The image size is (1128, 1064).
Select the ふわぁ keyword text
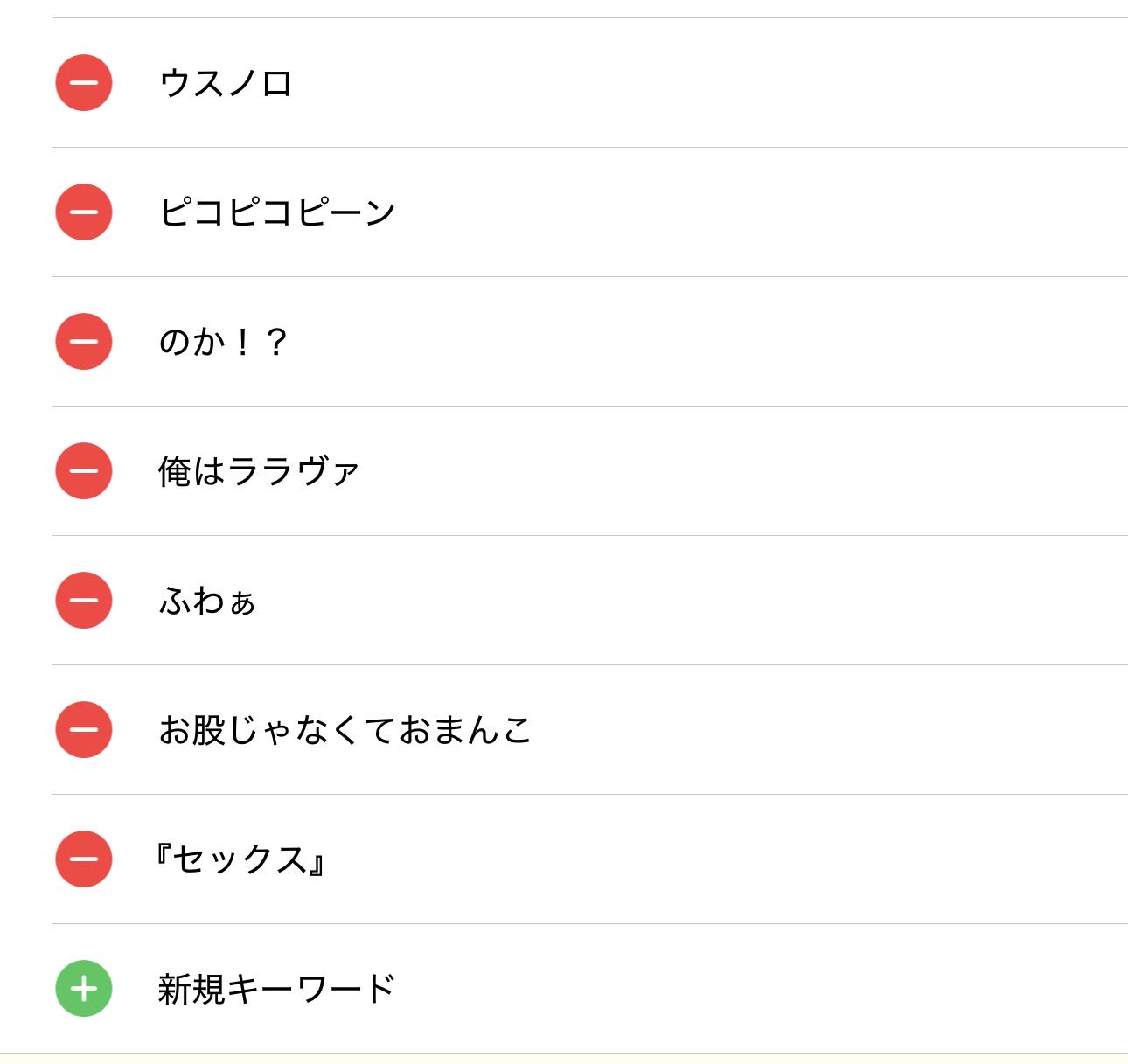click(x=206, y=601)
